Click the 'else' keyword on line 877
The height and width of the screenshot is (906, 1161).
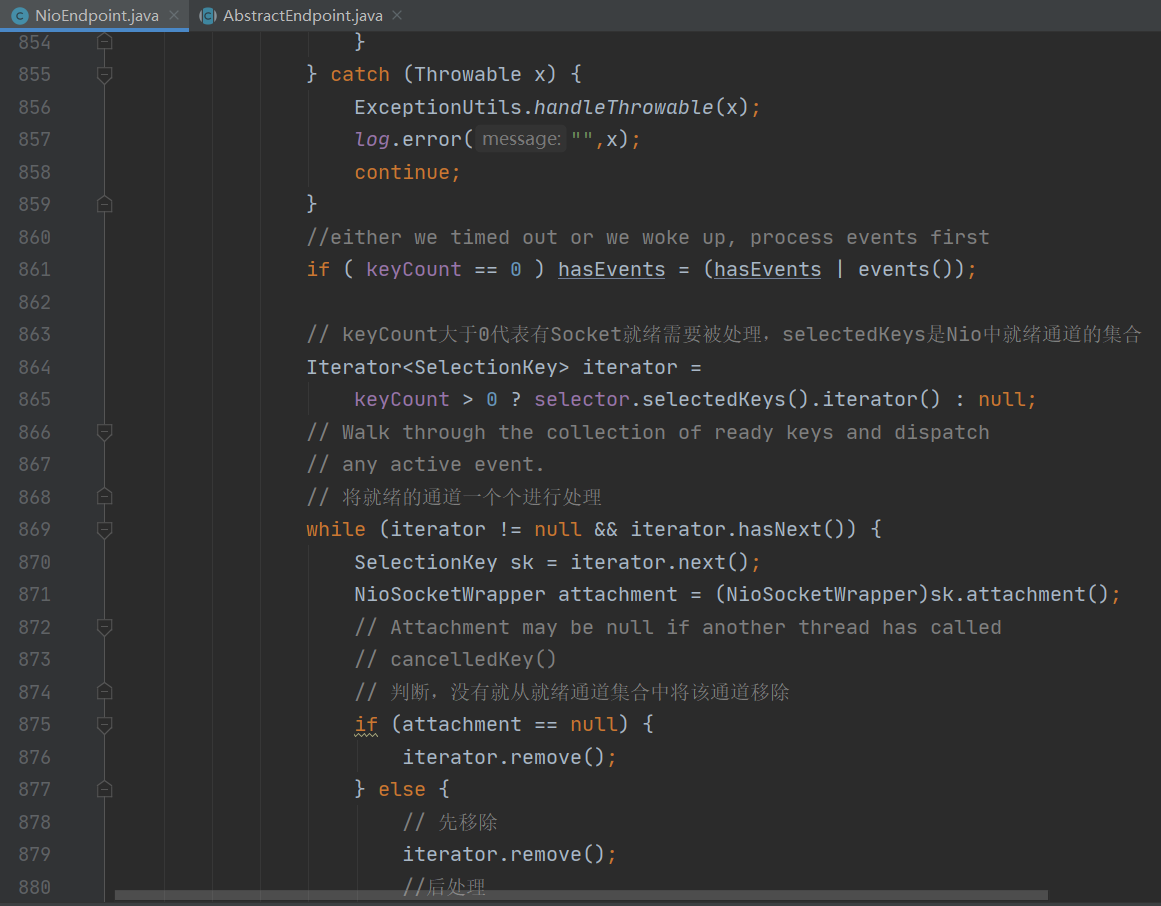(401, 789)
